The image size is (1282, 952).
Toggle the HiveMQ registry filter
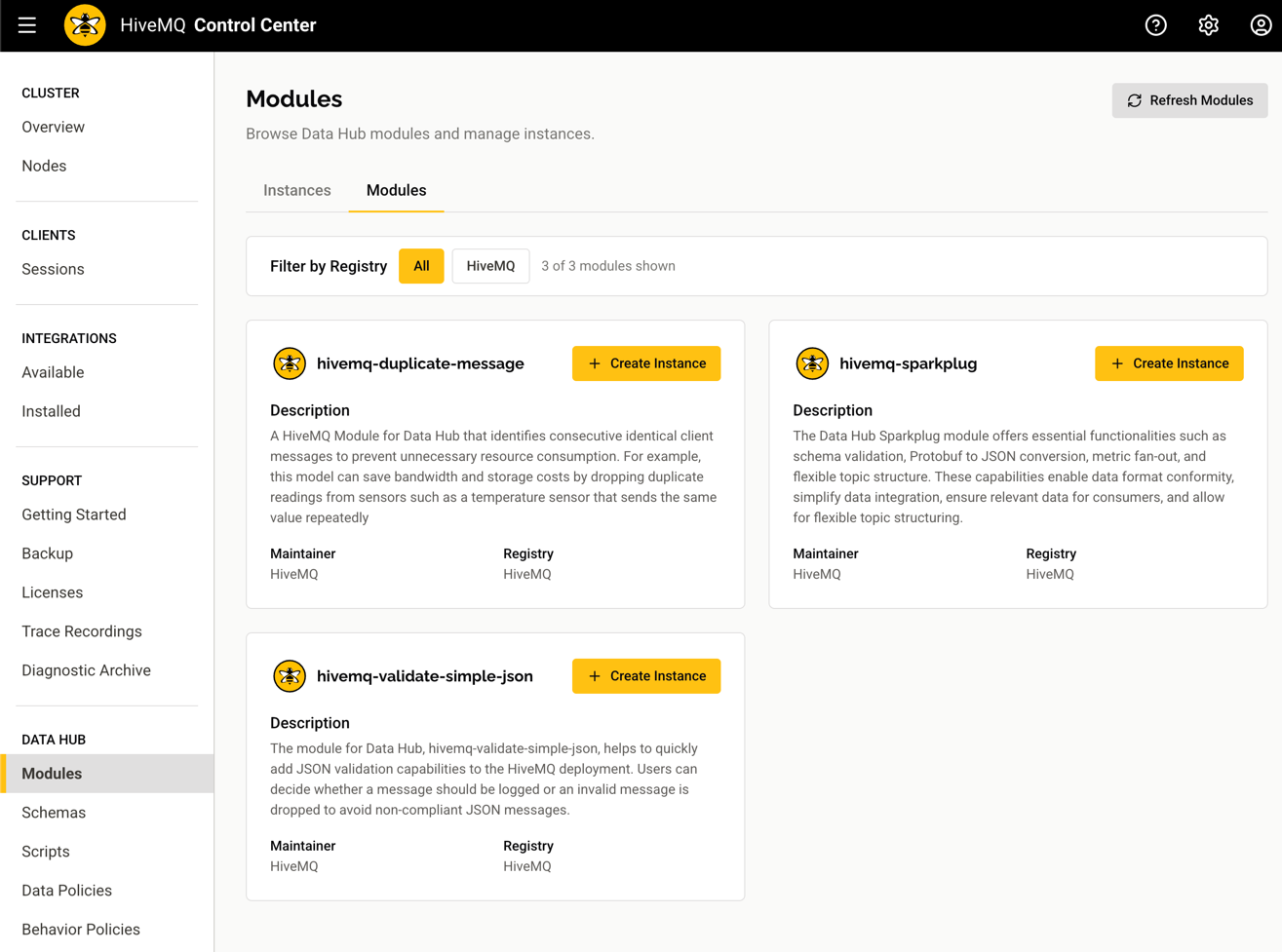click(x=490, y=265)
